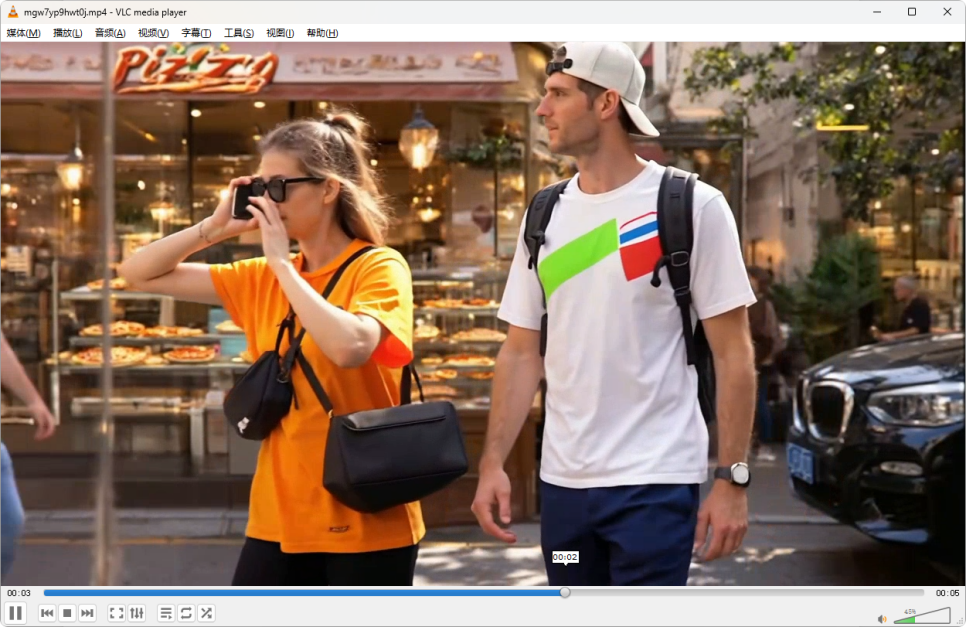Show the playlist

166,613
